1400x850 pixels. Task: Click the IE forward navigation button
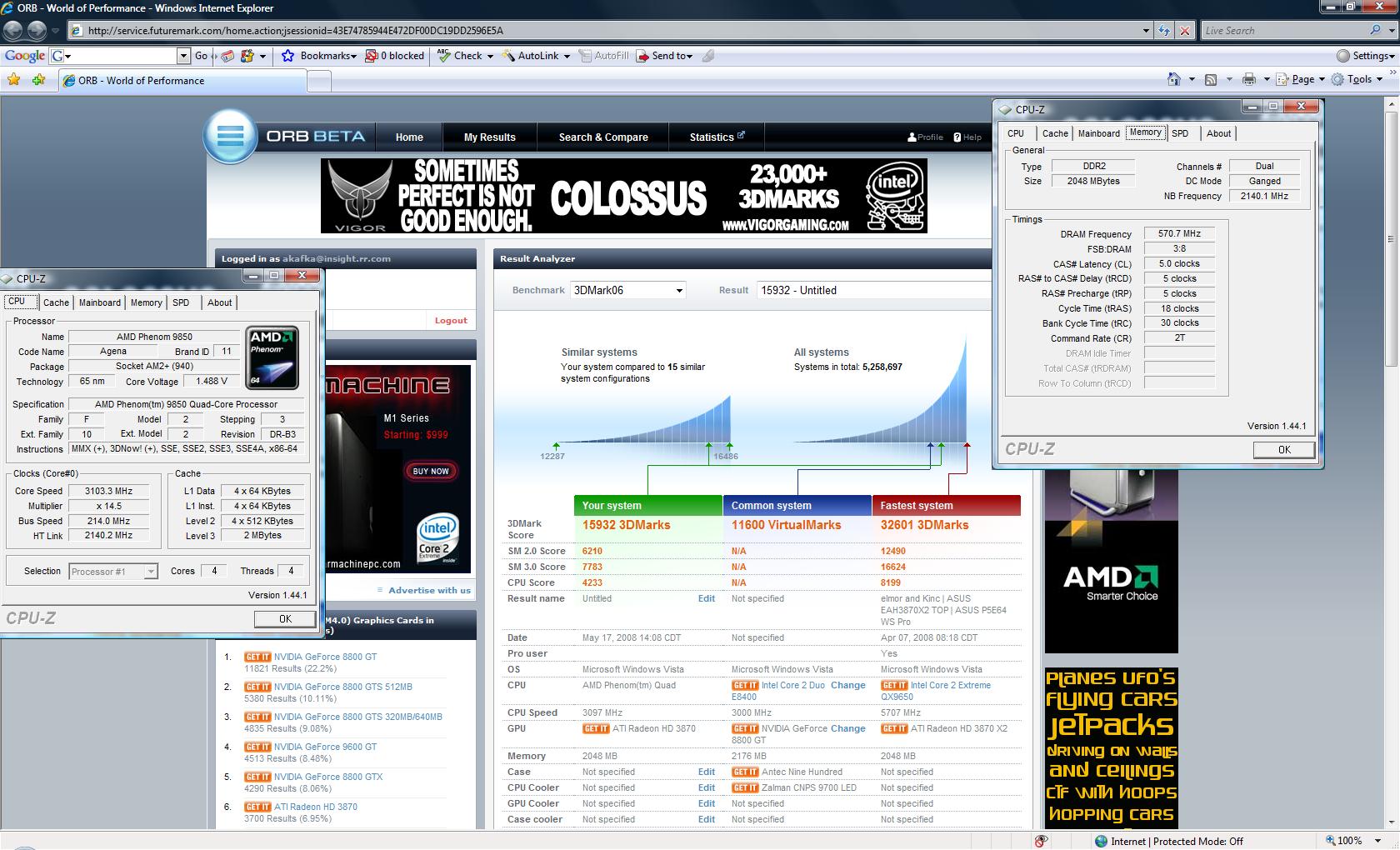[x=37, y=31]
